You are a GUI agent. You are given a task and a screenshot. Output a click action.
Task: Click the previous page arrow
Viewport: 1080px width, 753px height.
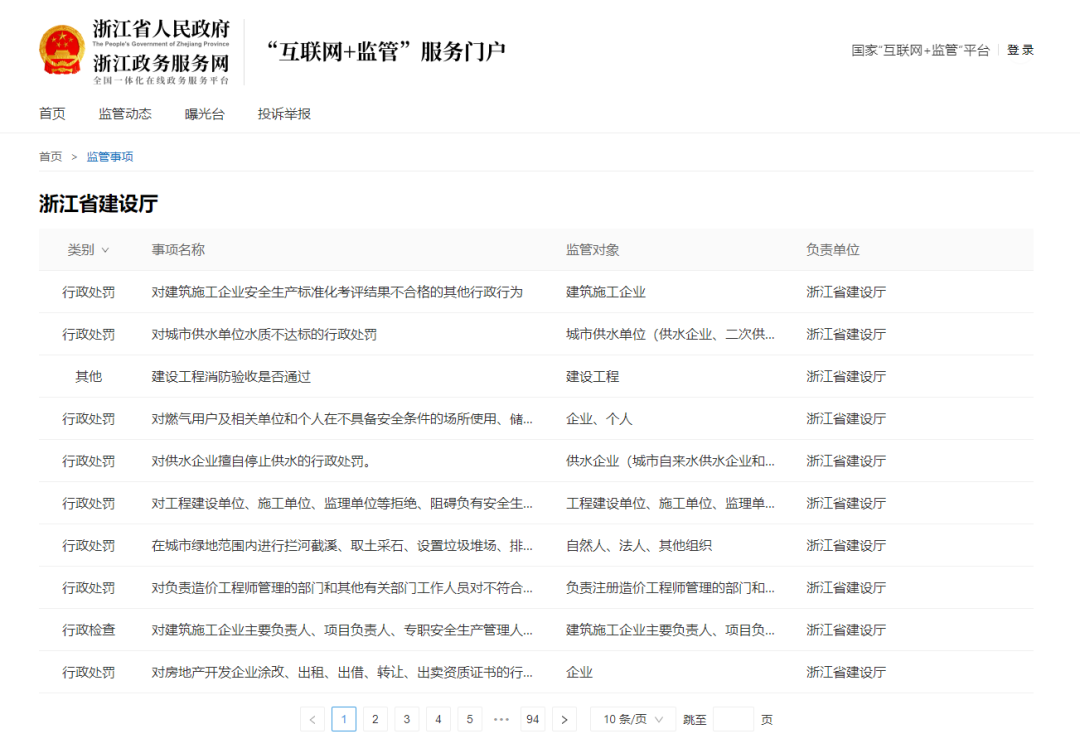pos(312,719)
